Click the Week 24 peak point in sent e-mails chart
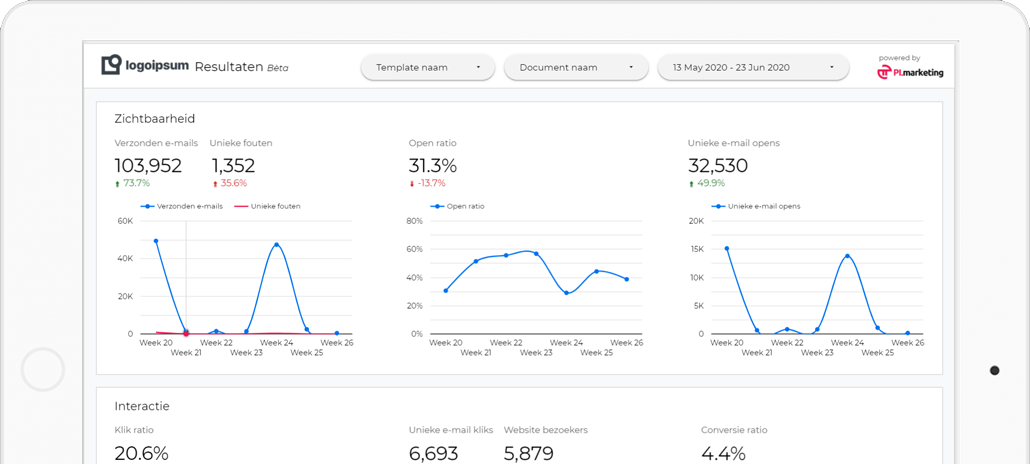The image size is (1030, 464). point(277,244)
